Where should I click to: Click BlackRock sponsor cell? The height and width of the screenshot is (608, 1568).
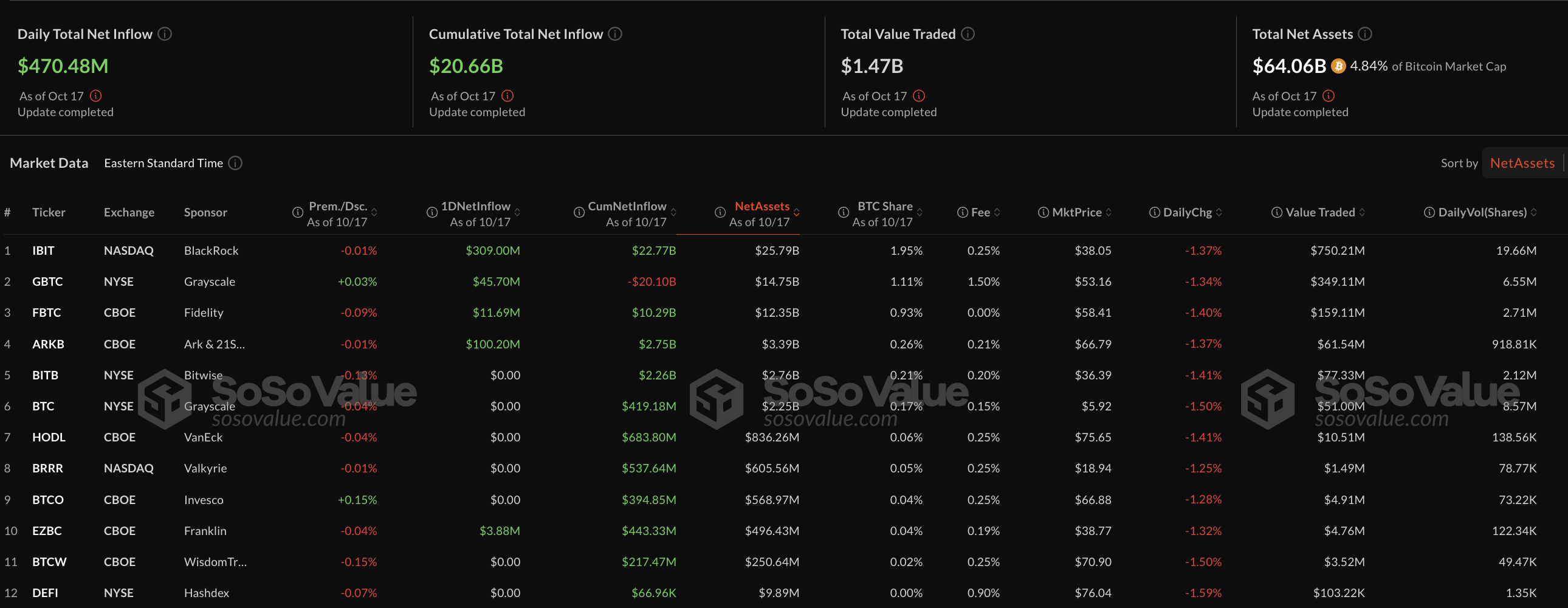(x=211, y=250)
